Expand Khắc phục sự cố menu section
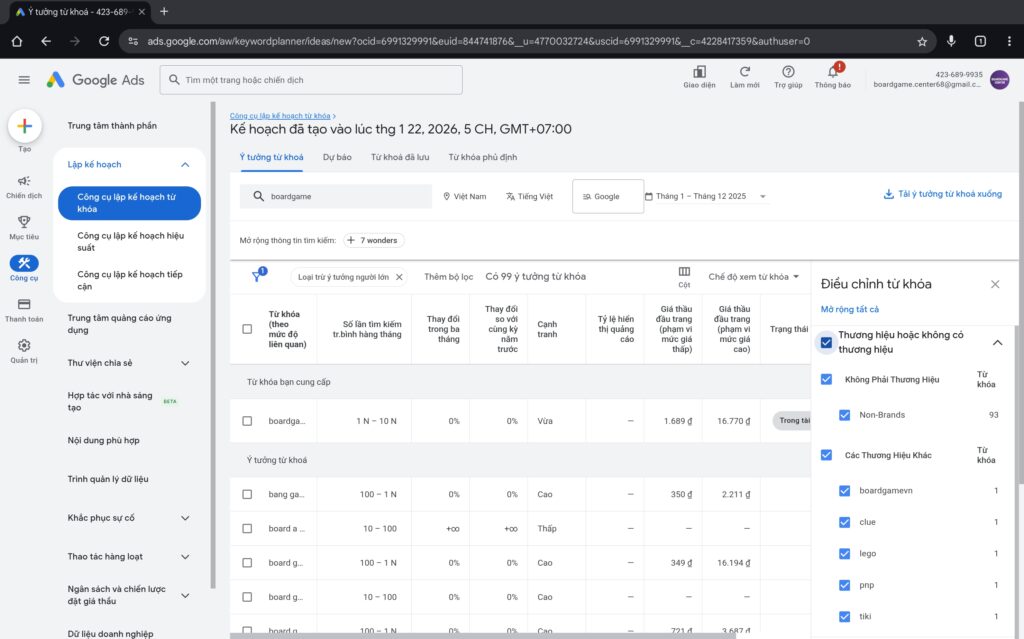1024x639 pixels. [185, 518]
